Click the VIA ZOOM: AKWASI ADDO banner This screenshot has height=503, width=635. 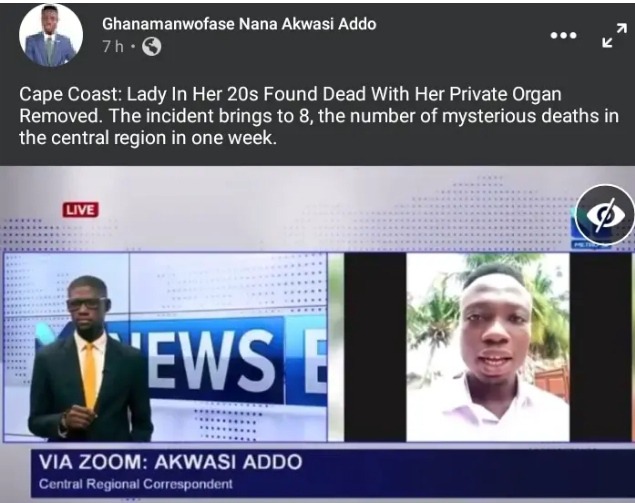click(170, 462)
